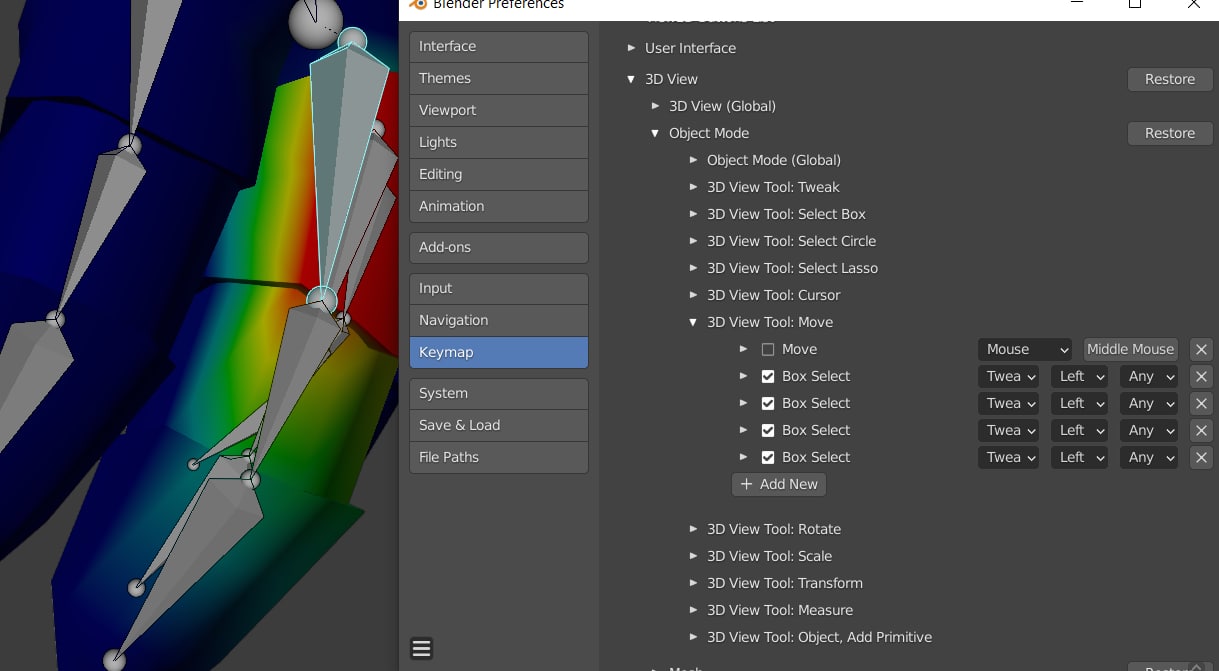The height and width of the screenshot is (671, 1219).
Task: Switch to the Interface preferences tab
Action: point(499,47)
